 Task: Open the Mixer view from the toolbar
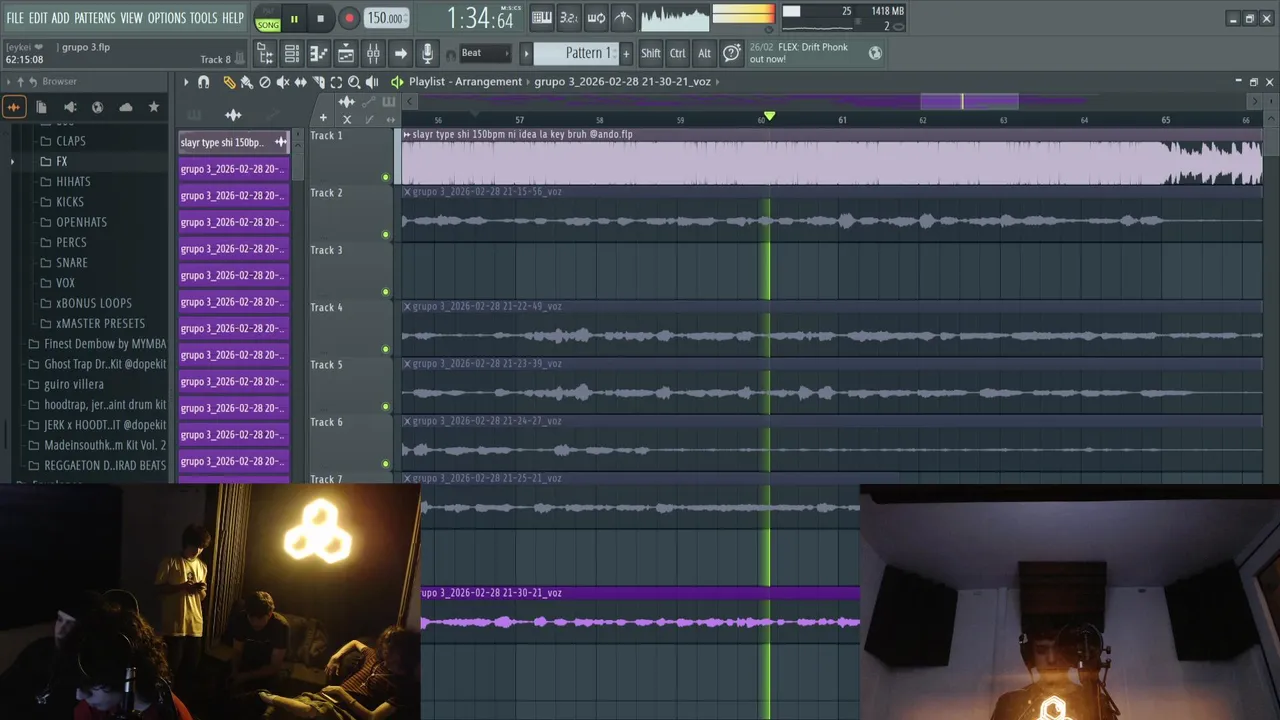373,53
